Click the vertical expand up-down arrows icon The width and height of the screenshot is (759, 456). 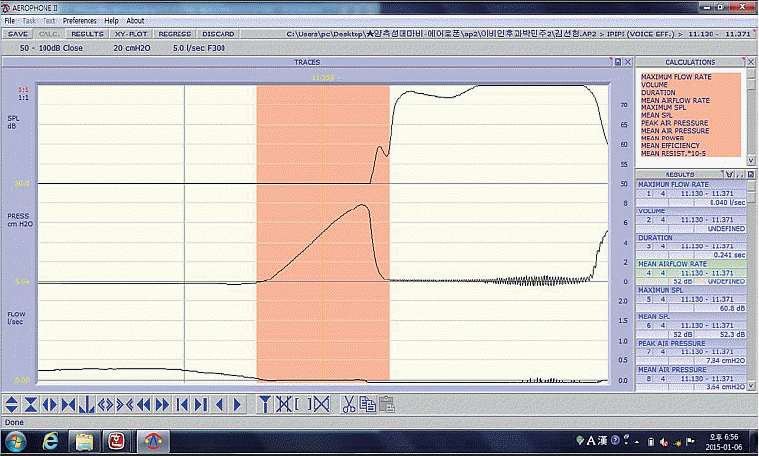11,404
